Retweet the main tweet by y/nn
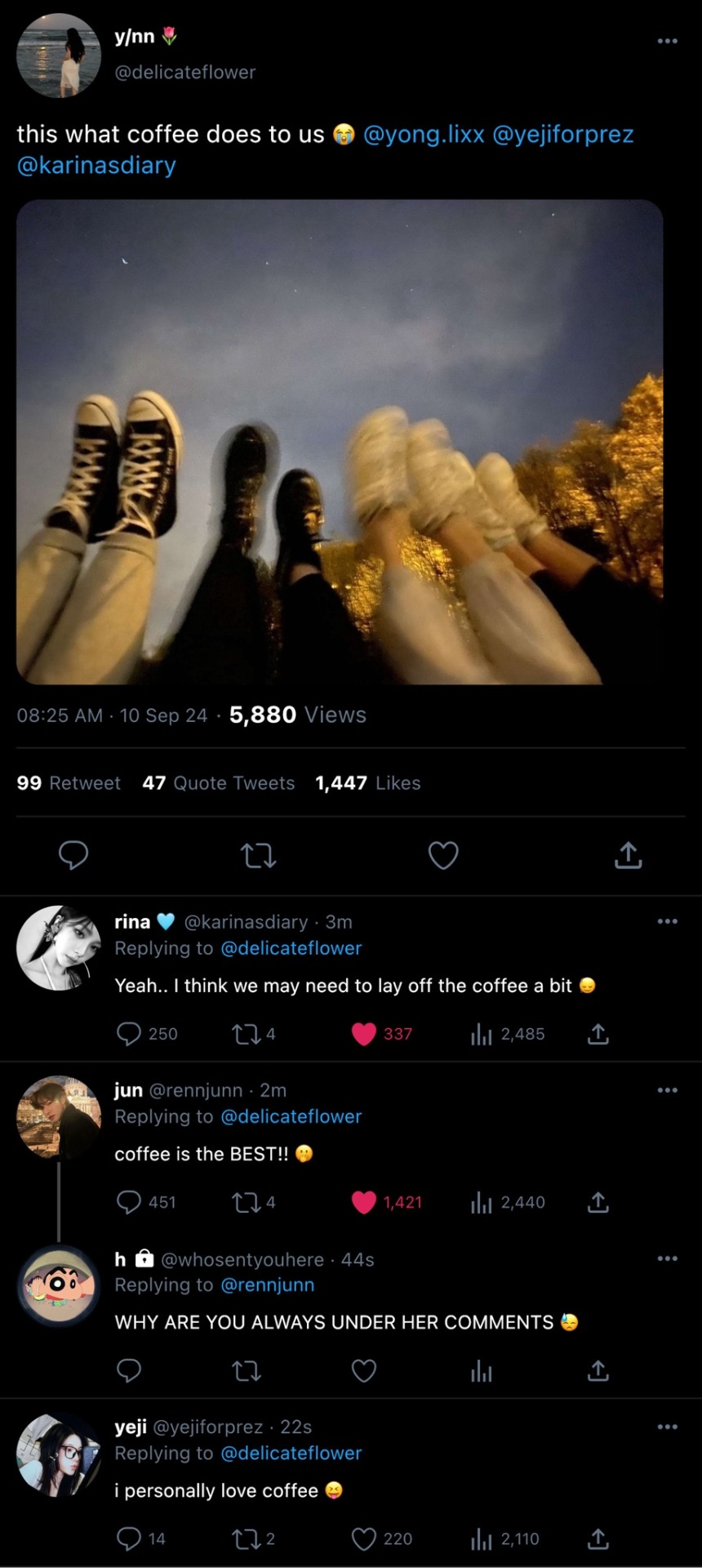 point(259,855)
